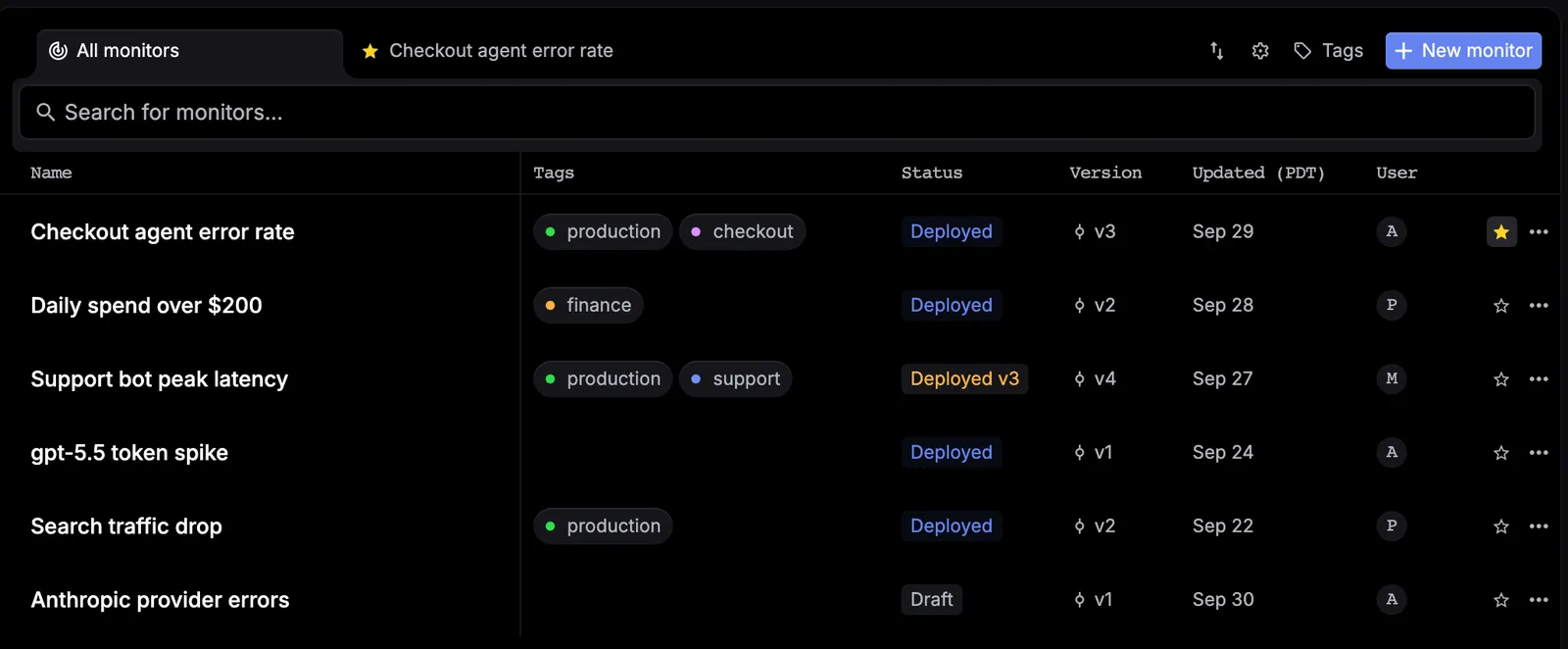Focus the Search for monitors field

tap(777, 113)
